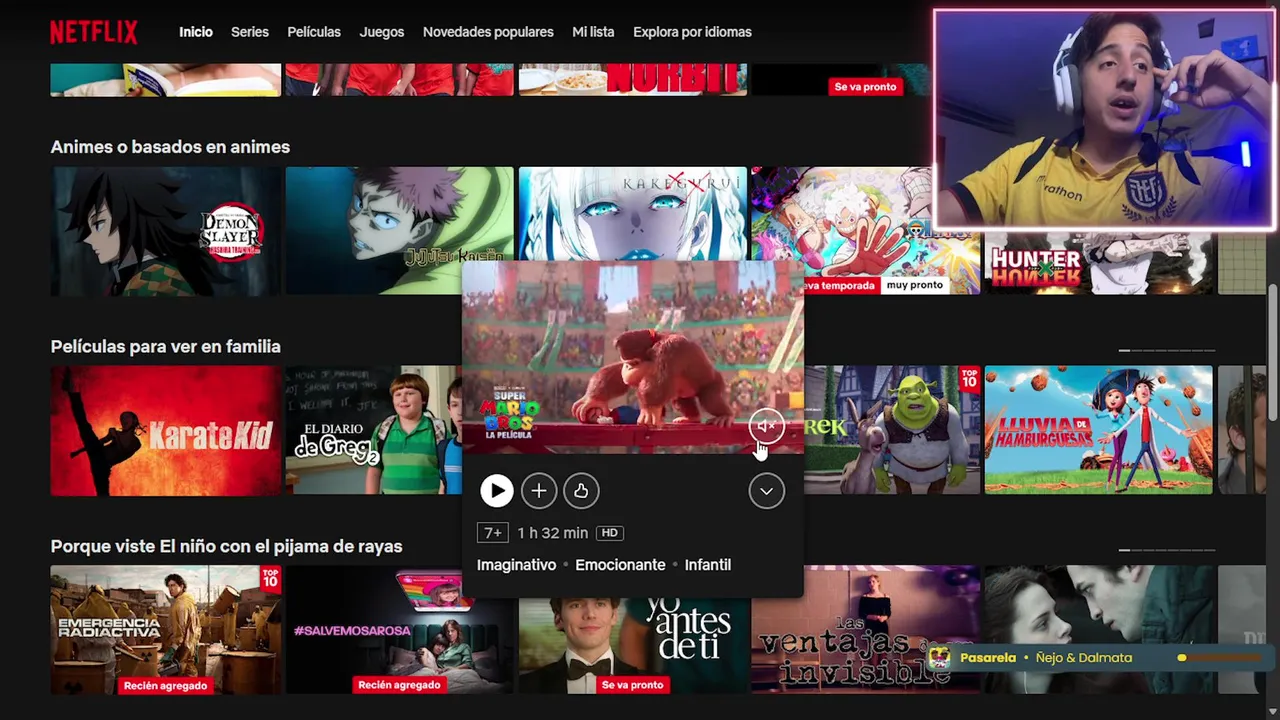Click the TOP 10 badge on Emergencia Radiactiva
The height and width of the screenshot is (720, 1280).
[270, 579]
